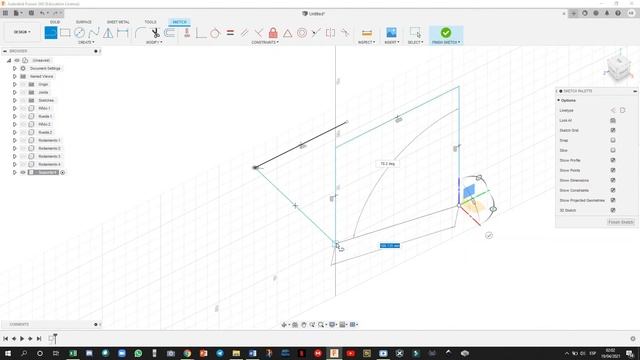Image resolution: width=640 pixels, height=360 pixels.
Task: Collapse the Options section in Sketch Palette
Action: [x=558, y=100]
